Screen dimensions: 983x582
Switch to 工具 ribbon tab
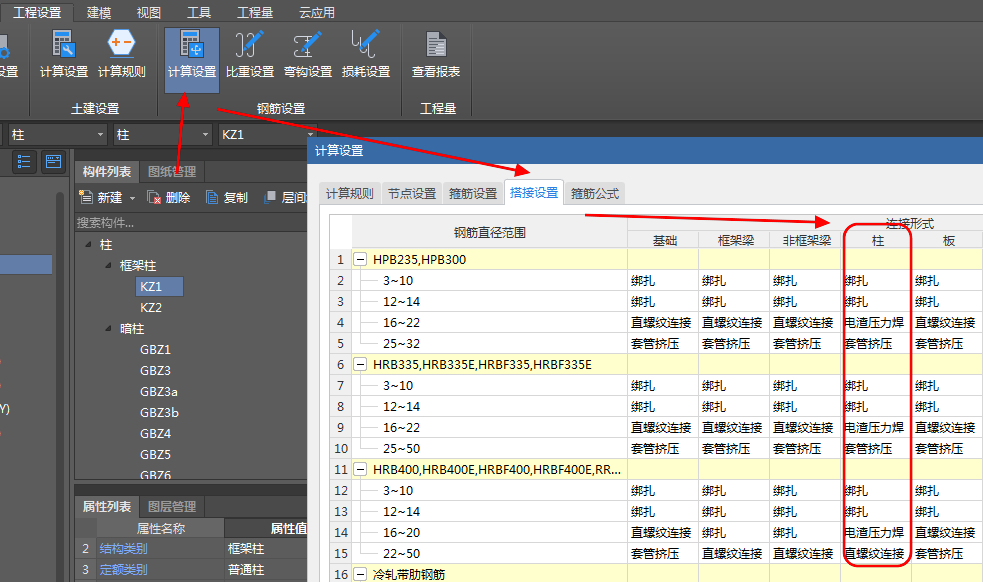point(199,13)
